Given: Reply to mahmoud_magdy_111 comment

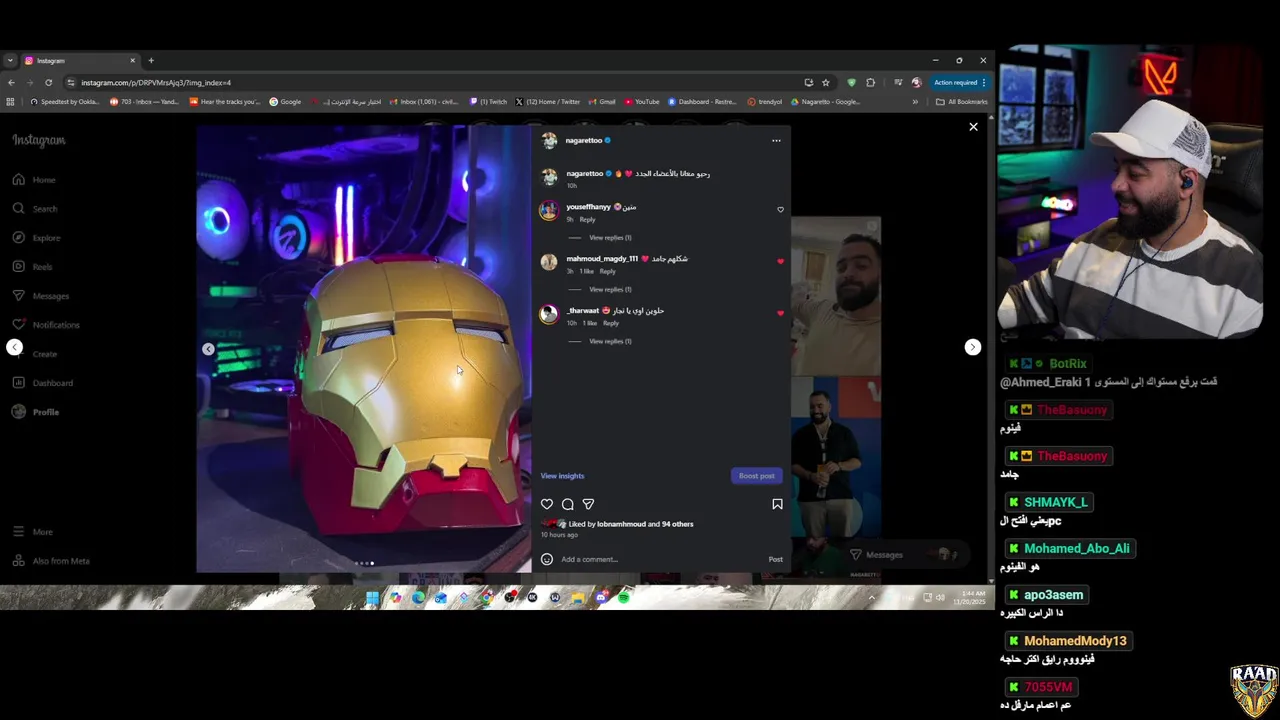Looking at the screenshot, I should point(607,272).
